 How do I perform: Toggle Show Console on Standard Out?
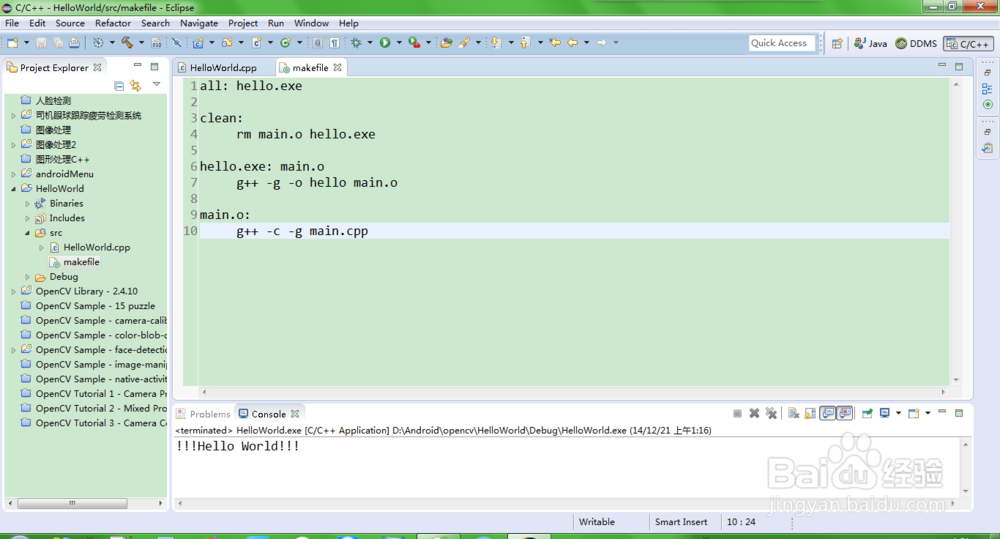point(828,413)
